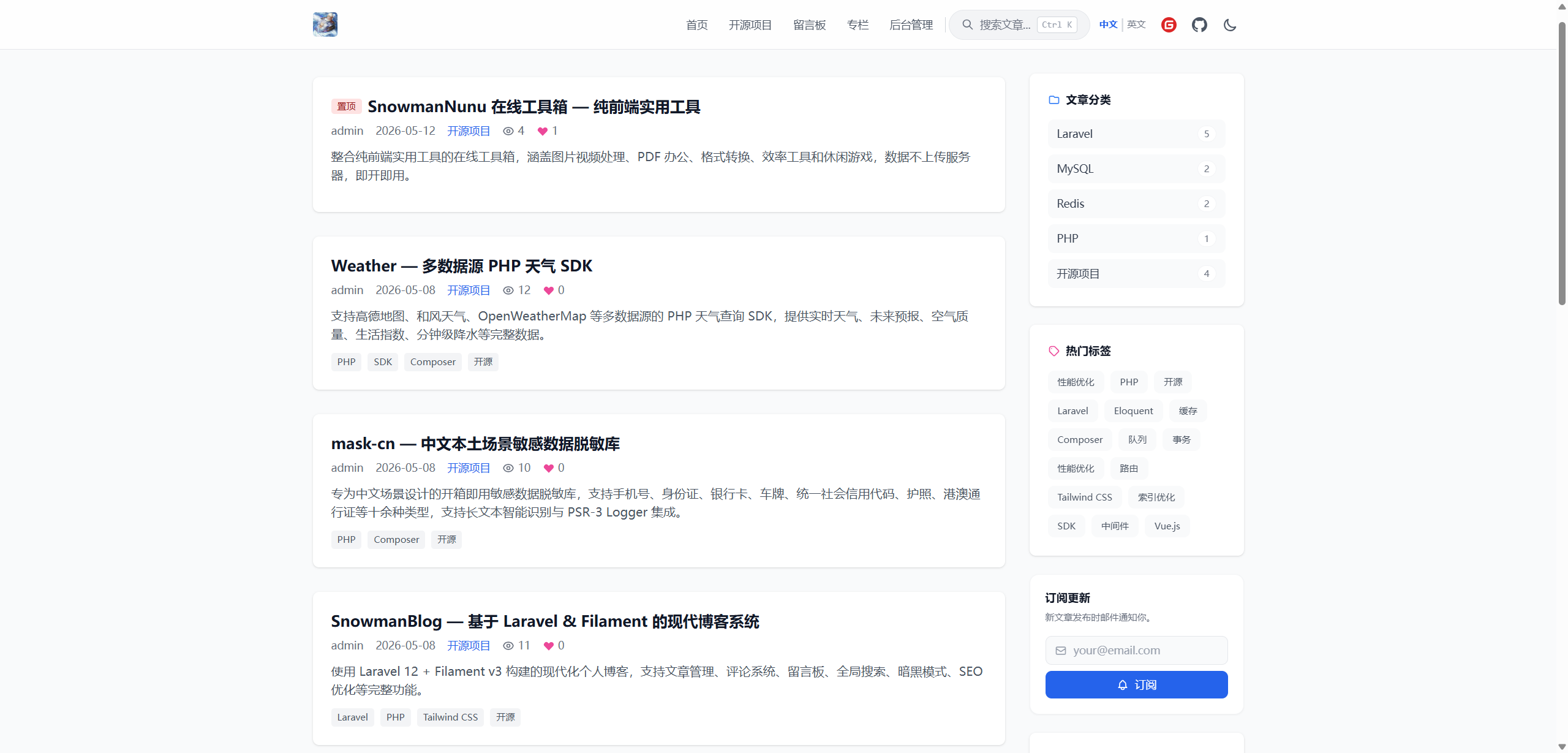Viewport: 1568px width, 753px height.
Task: Click views eye icon on mask-cn post
Action: 508,468
